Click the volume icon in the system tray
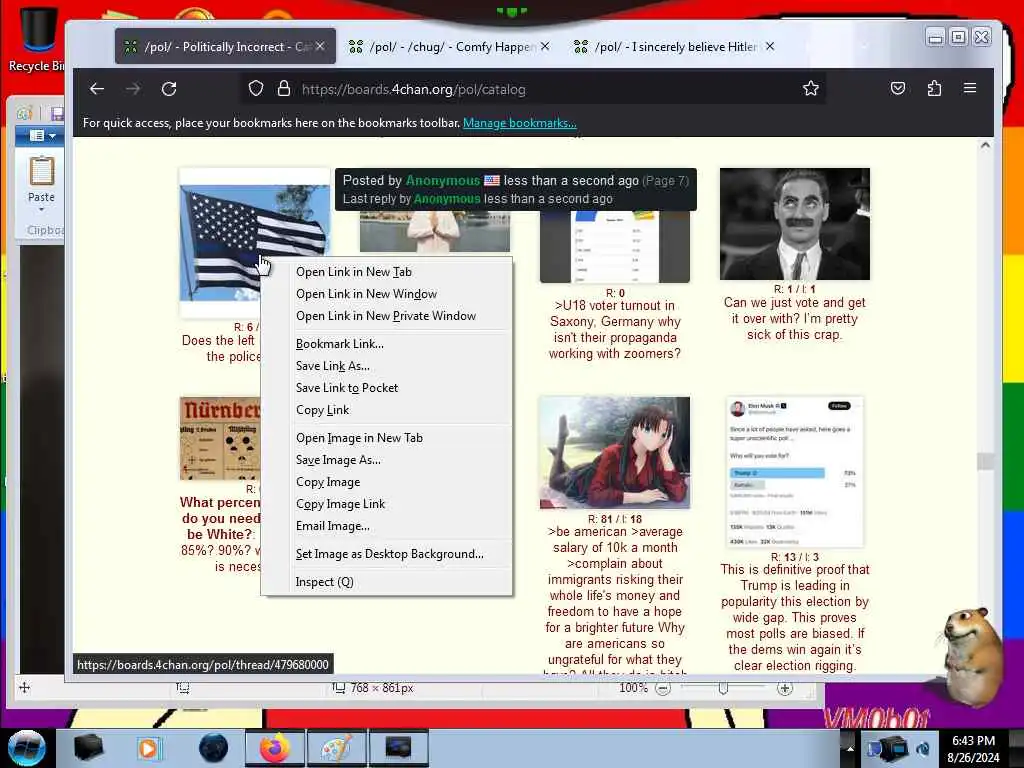Viewport: 1024px width, 768px height. pos(923,748)
